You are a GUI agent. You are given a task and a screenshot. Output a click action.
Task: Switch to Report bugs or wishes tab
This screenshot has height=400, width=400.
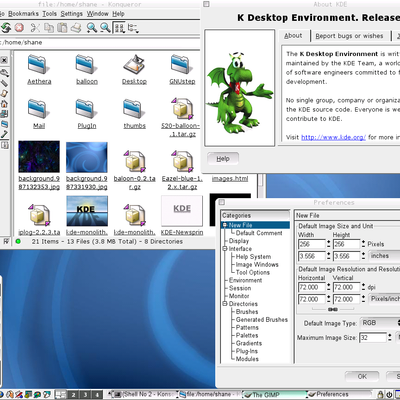tap(349, 36)
